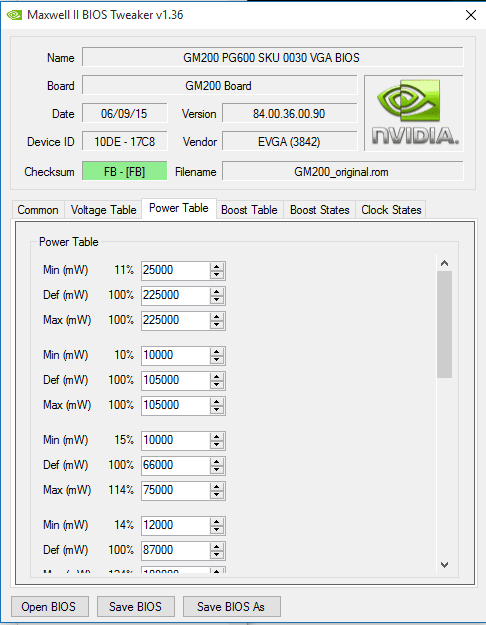Increase the Min 25000 value with up arrow

click(217, 267)
